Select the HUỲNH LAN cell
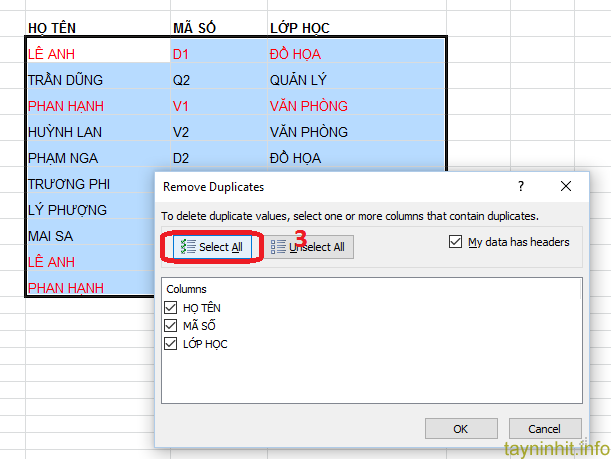611x459 pixels. 64,132
